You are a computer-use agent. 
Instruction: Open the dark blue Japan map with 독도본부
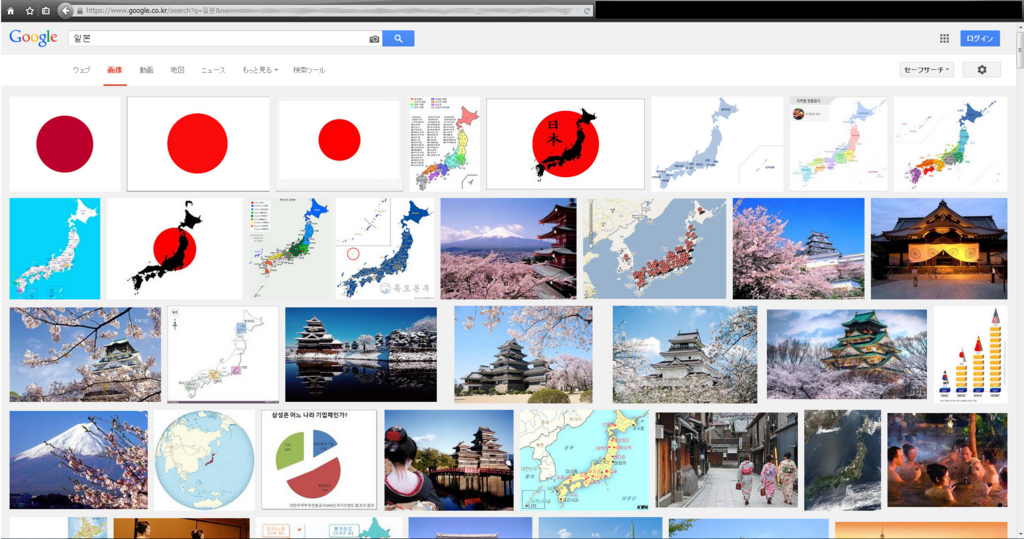[385, 249]
